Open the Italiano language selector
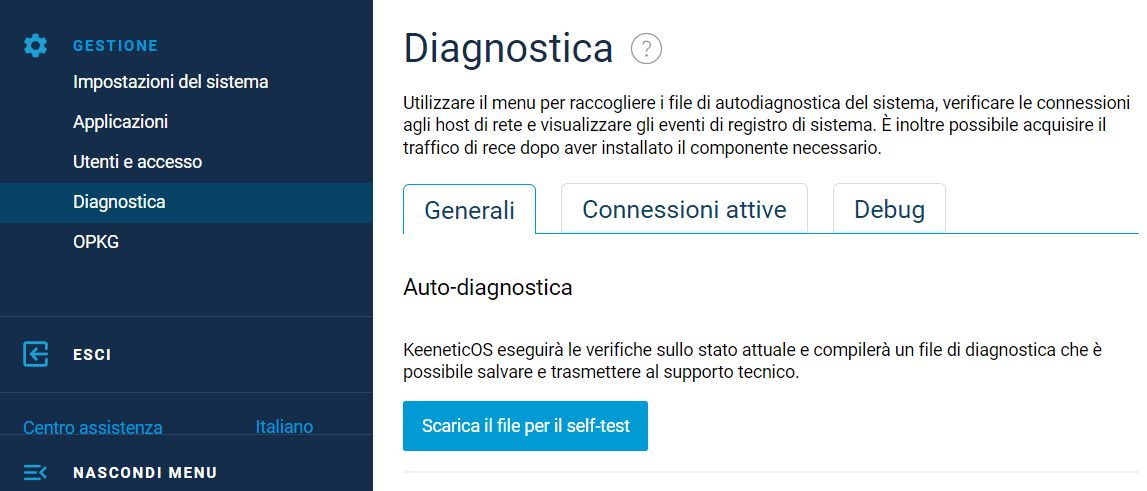1147x491 pixels. 284,427
